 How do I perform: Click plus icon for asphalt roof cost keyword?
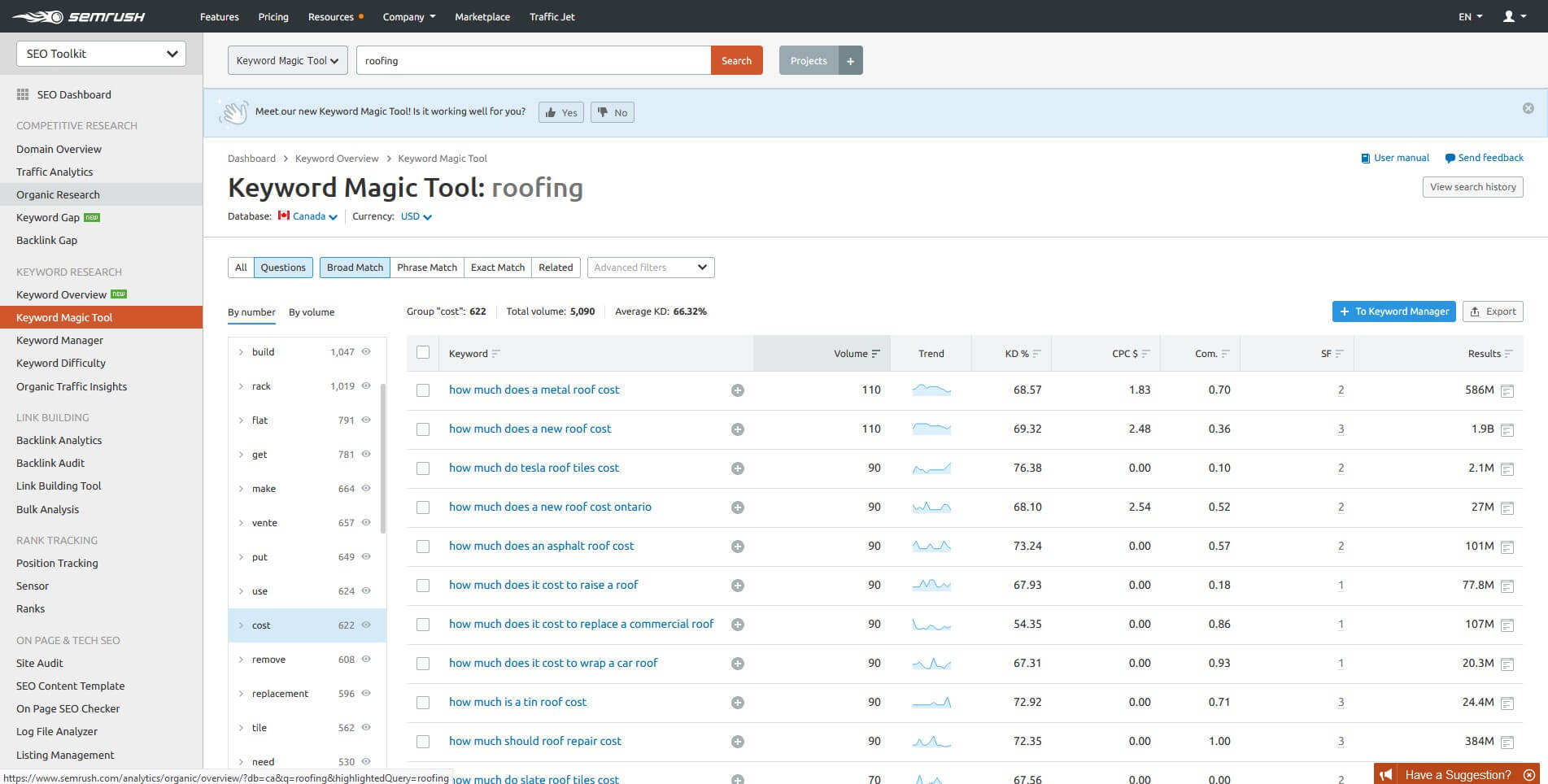[x=738, y=547]
